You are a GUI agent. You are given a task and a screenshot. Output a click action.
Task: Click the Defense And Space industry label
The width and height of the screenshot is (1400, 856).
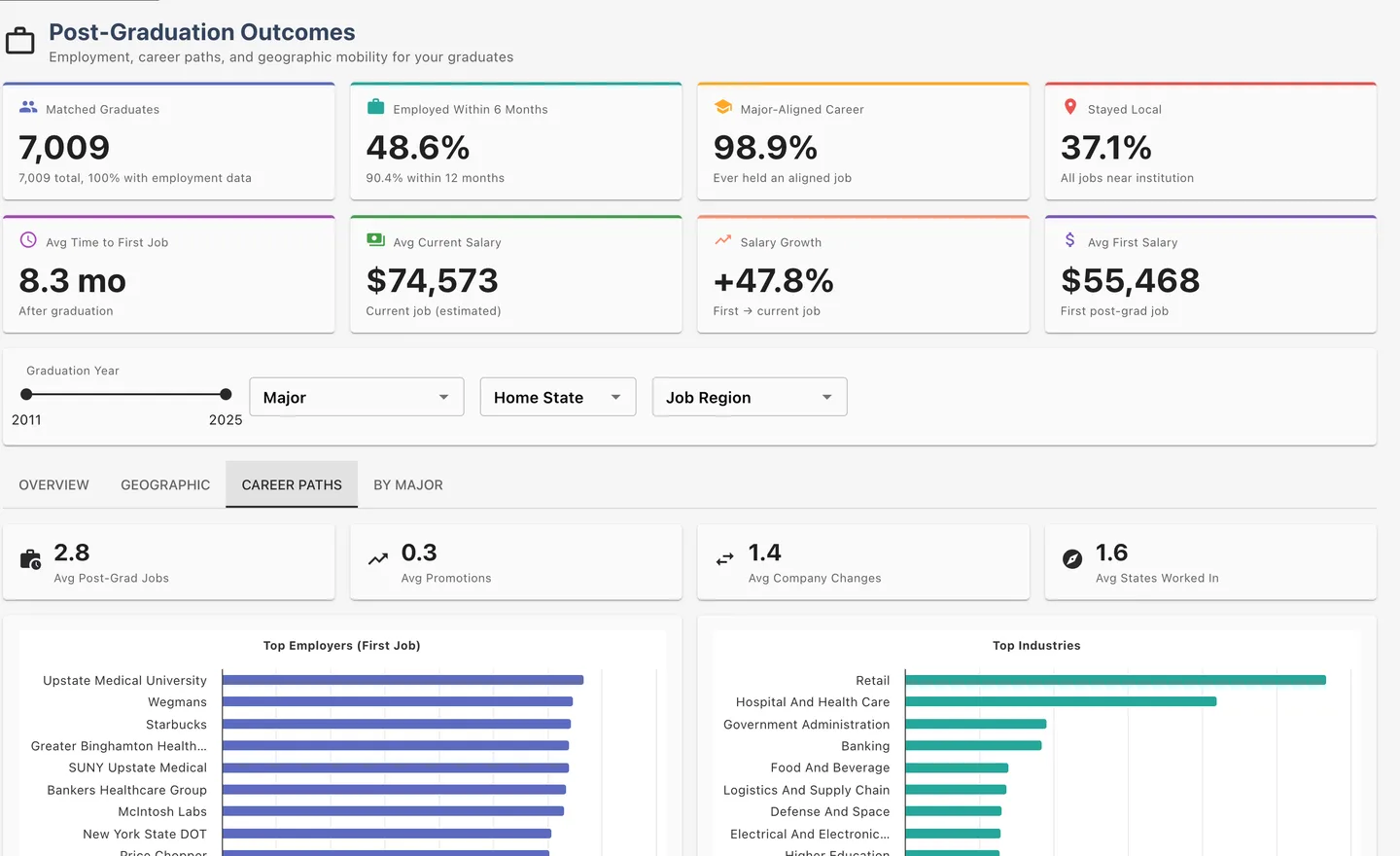coord(830,811)
